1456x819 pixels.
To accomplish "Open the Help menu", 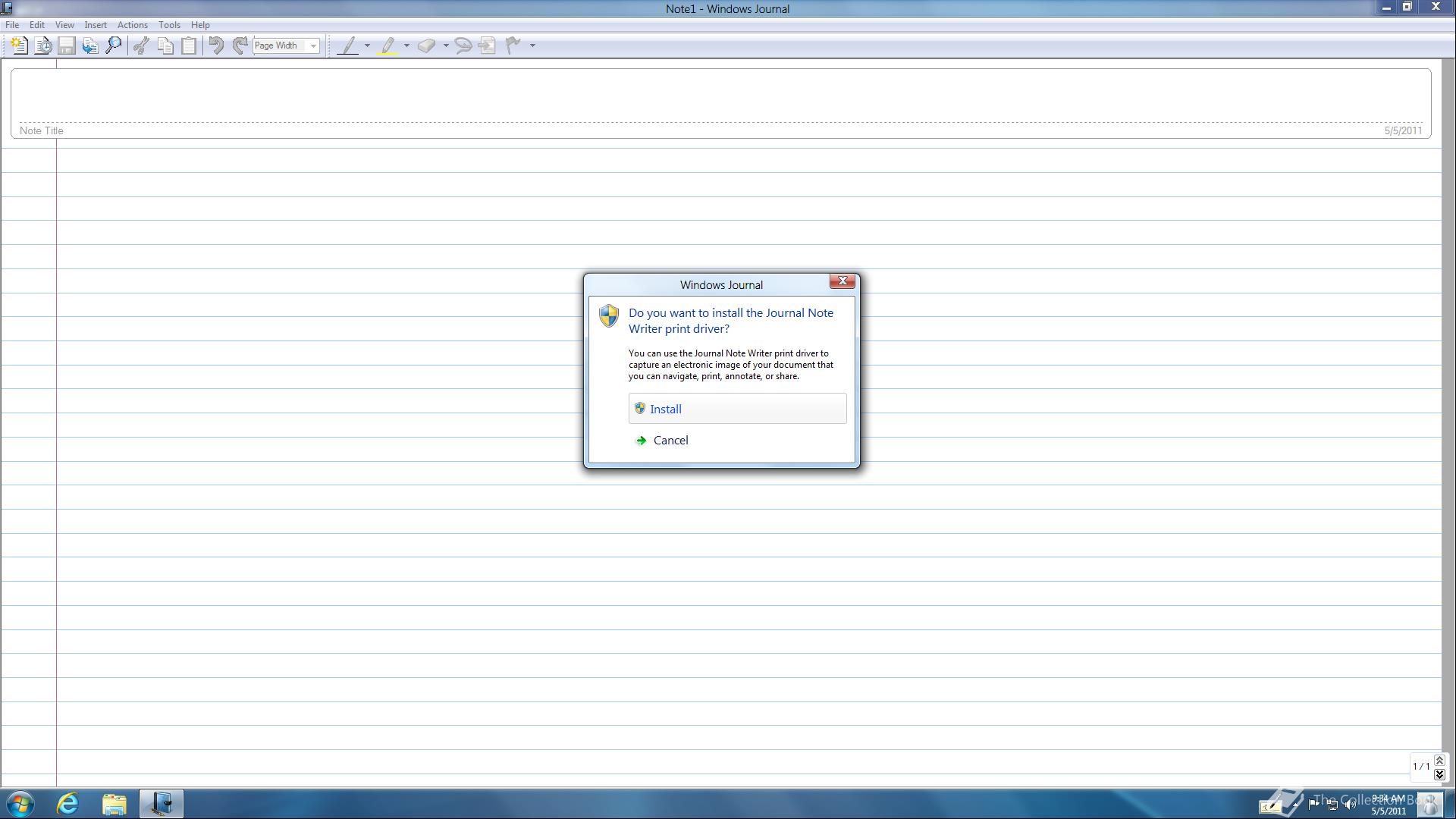I will [x=200, y=25].
